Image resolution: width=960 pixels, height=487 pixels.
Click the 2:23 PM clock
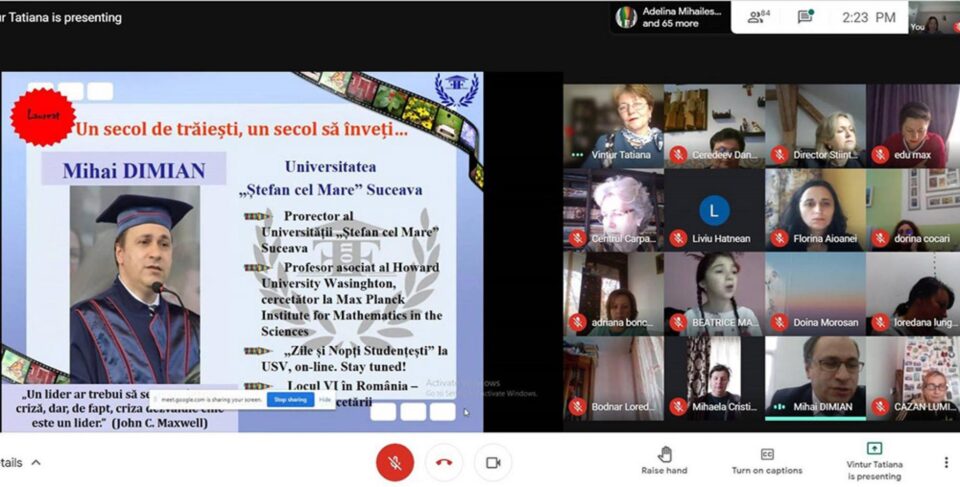(868, 18)
